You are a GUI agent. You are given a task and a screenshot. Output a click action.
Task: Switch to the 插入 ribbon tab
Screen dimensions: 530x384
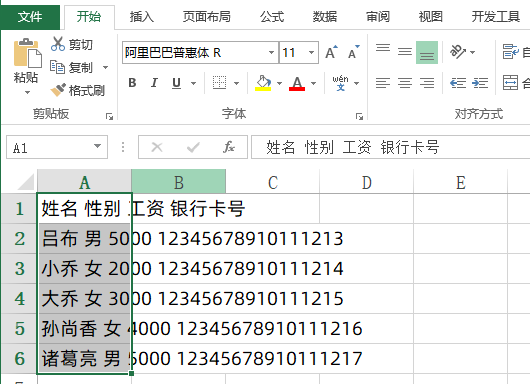142,16
